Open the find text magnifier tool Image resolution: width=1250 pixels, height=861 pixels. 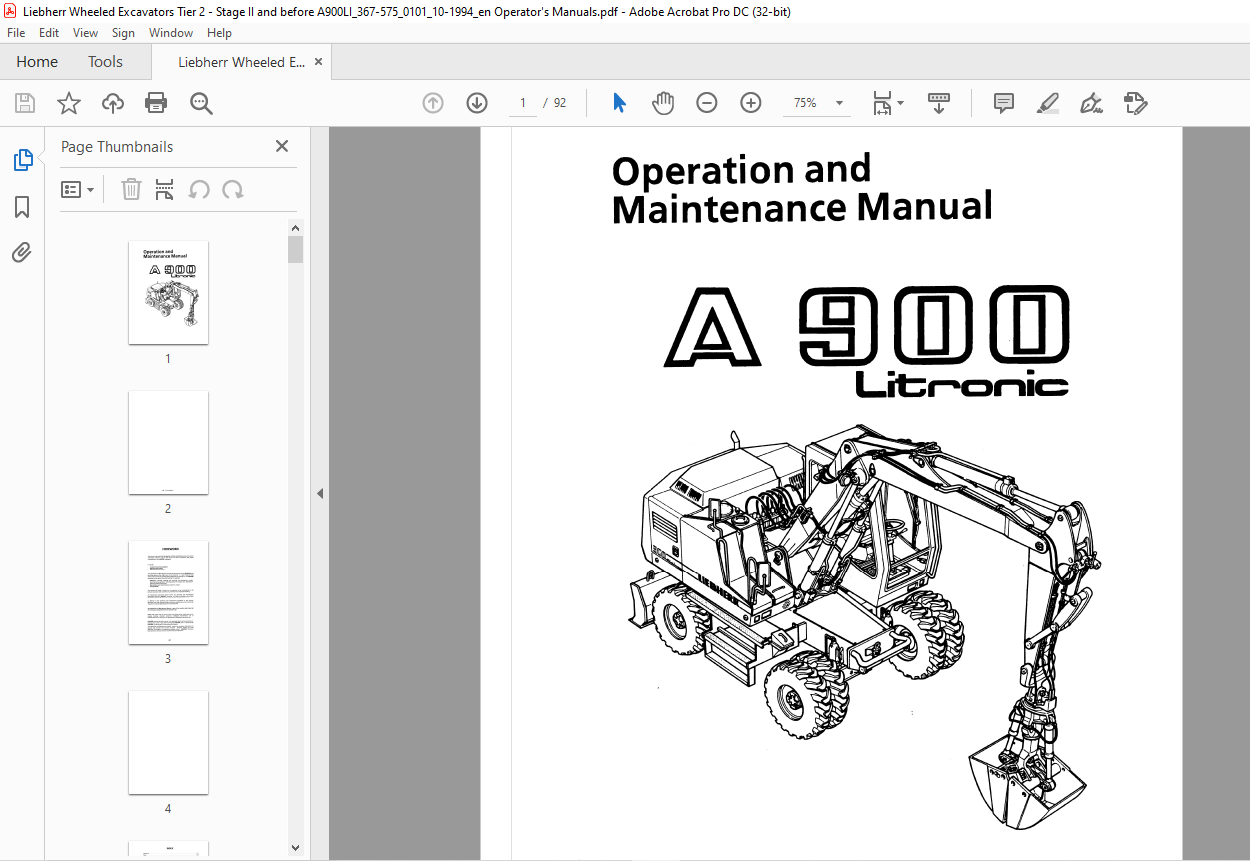pos(201,103)
